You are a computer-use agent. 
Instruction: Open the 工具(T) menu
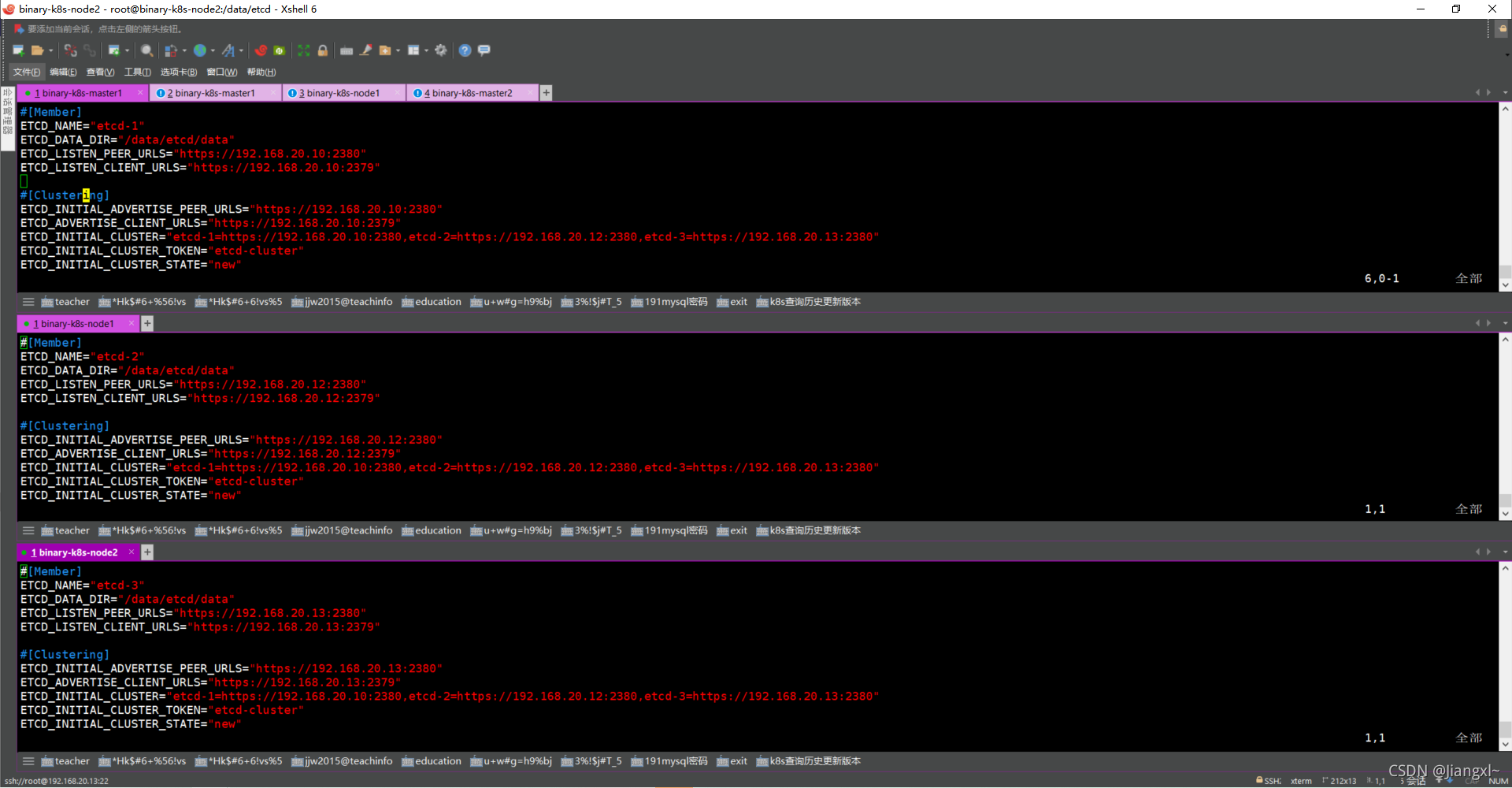[138, 72]
